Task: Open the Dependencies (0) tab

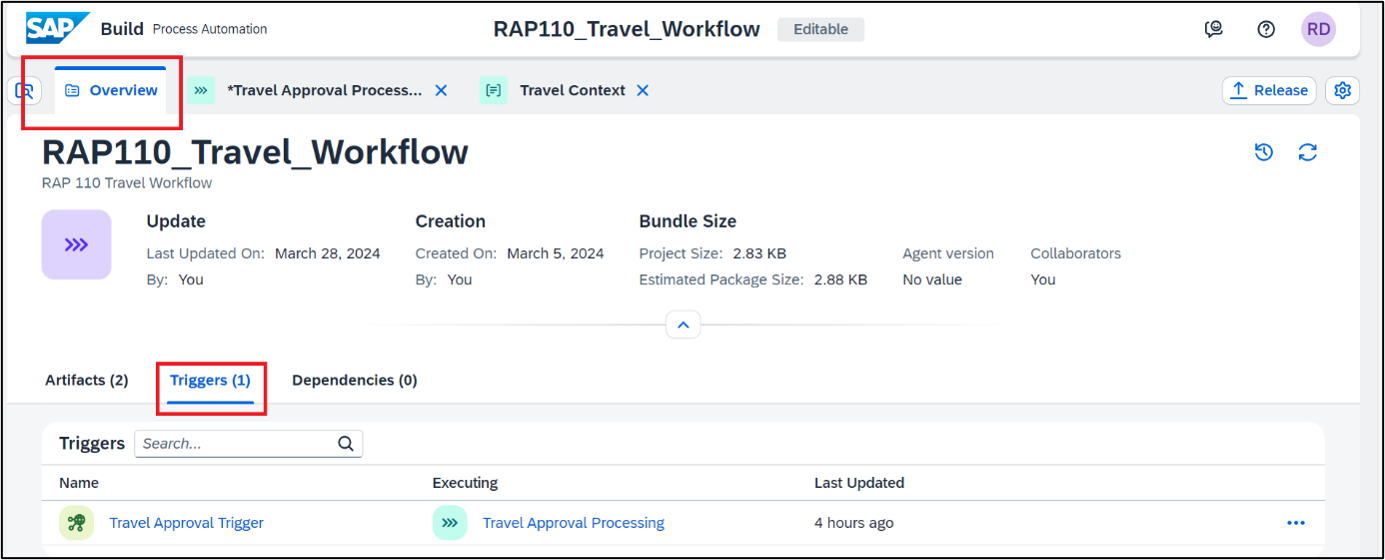Action: [x=355, y=380]
